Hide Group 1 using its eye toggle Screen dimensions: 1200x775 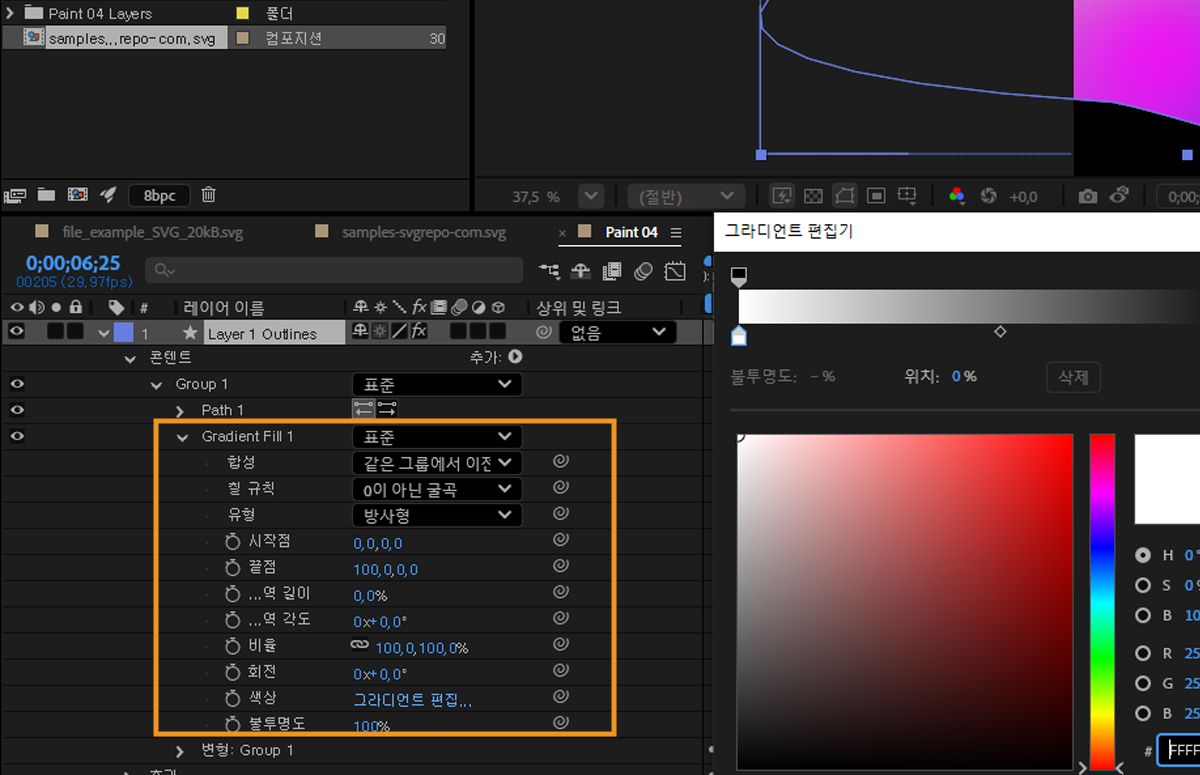pyautogui.click(x=16, y=384)
